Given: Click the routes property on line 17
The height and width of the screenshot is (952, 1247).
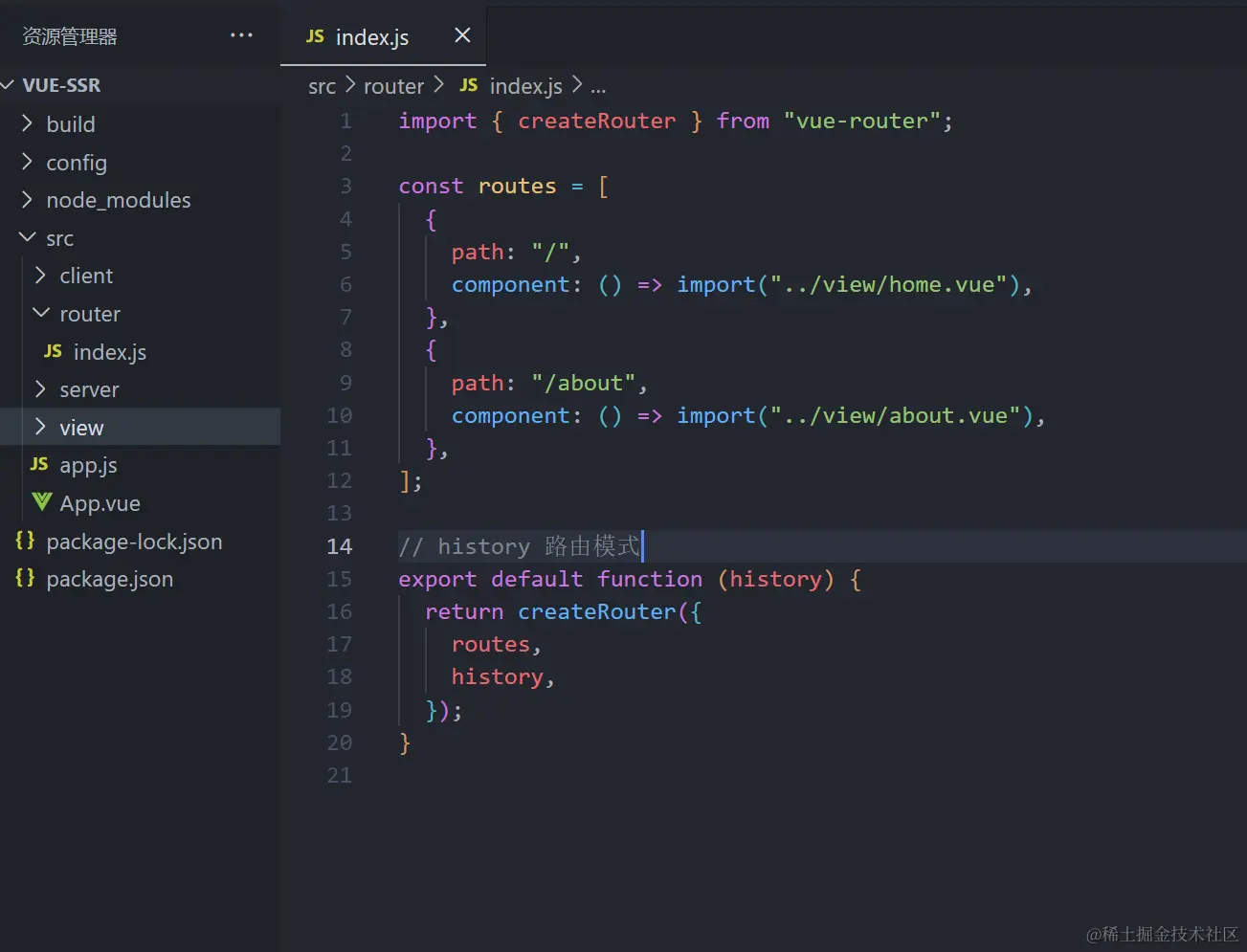Looking at the screenshot, I should [x=490, y=645].
